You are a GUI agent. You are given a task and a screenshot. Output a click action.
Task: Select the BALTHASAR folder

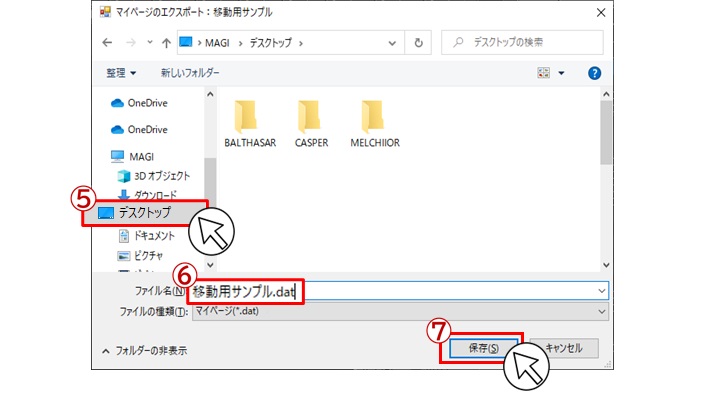click(x=250, y=124)
